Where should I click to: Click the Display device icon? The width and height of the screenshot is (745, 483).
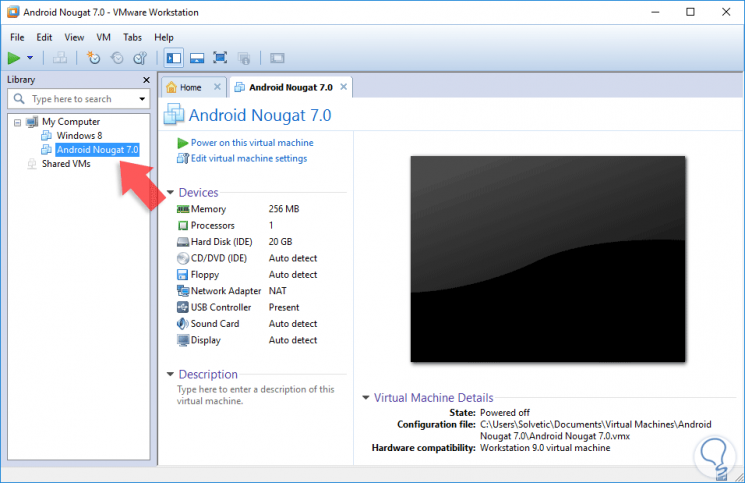tap(183, 341)
